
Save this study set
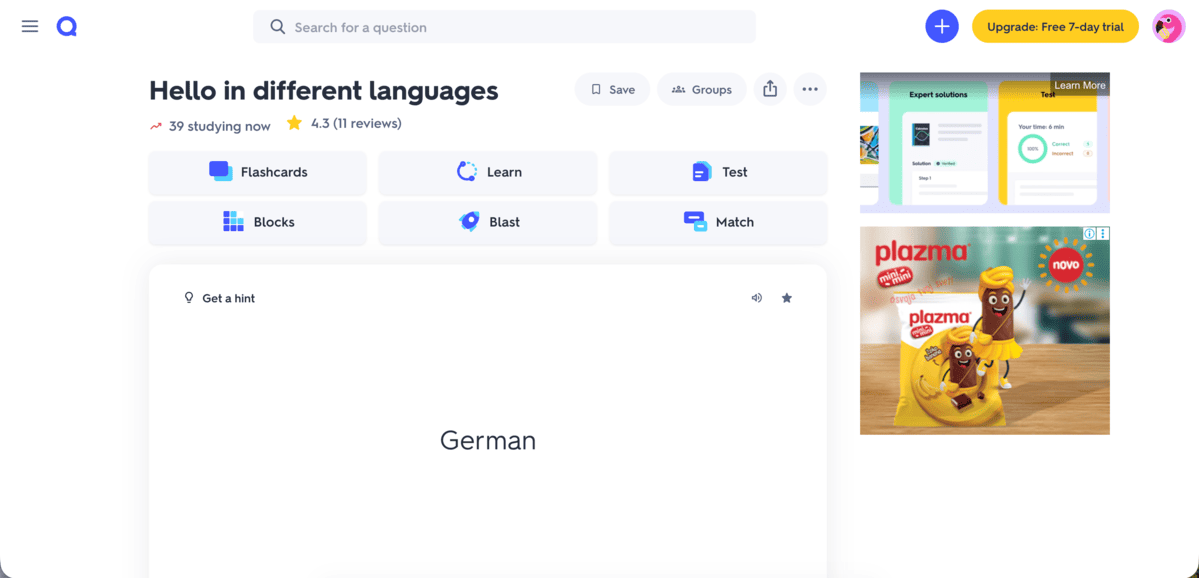click(612, 89)
